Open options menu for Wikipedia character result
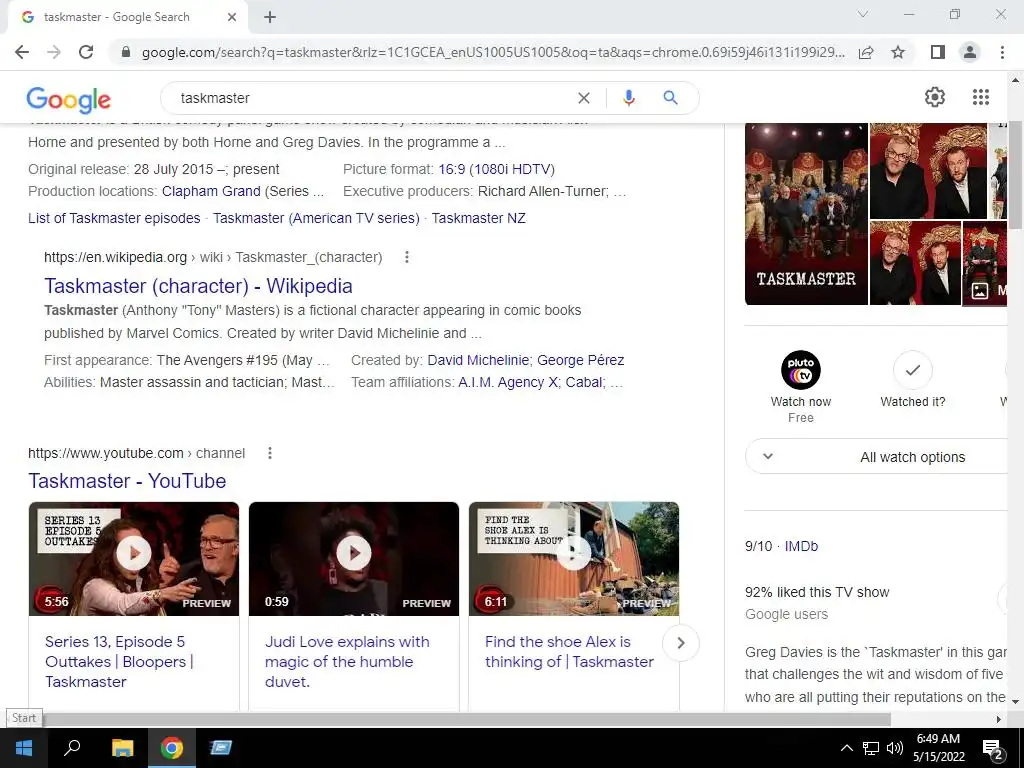The image size is (1024, 768). (x=407, y=257)
